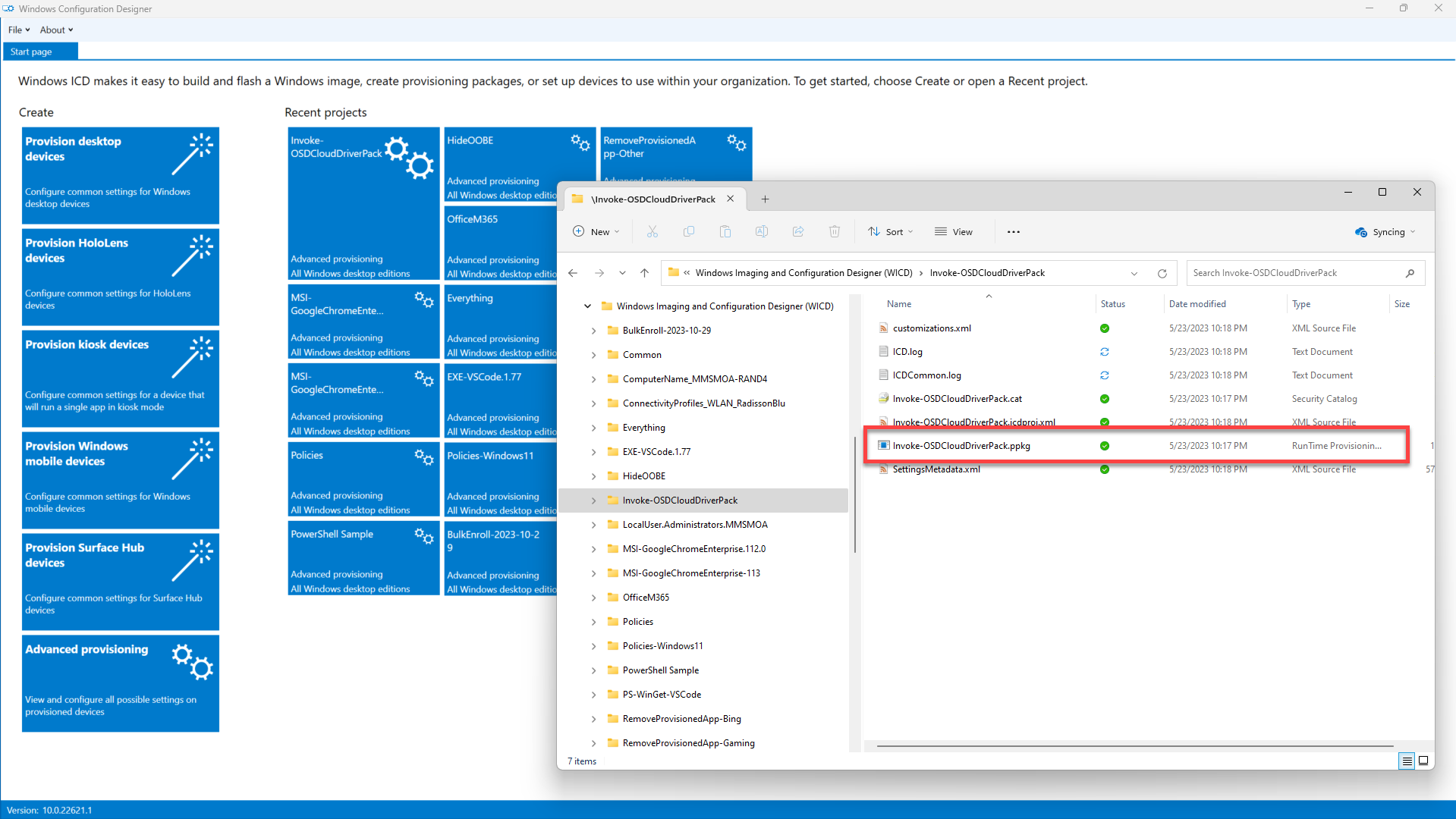Image resolution: width=1456 pixels, height=819 pixels.
Task: Refresh the folder using address bar icon
Action: click(1162, 273)
